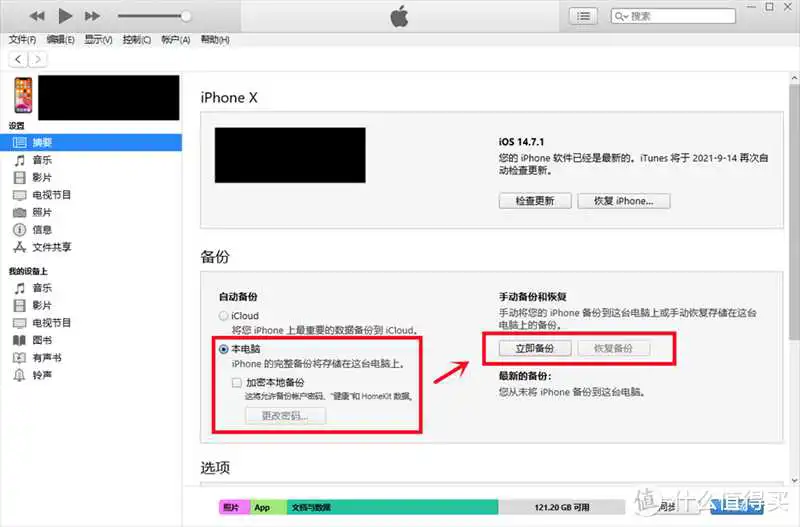This screenshot has width=800, height=527.
Task: Click the iPhone device thumbnail
Action: pos(23,95)
